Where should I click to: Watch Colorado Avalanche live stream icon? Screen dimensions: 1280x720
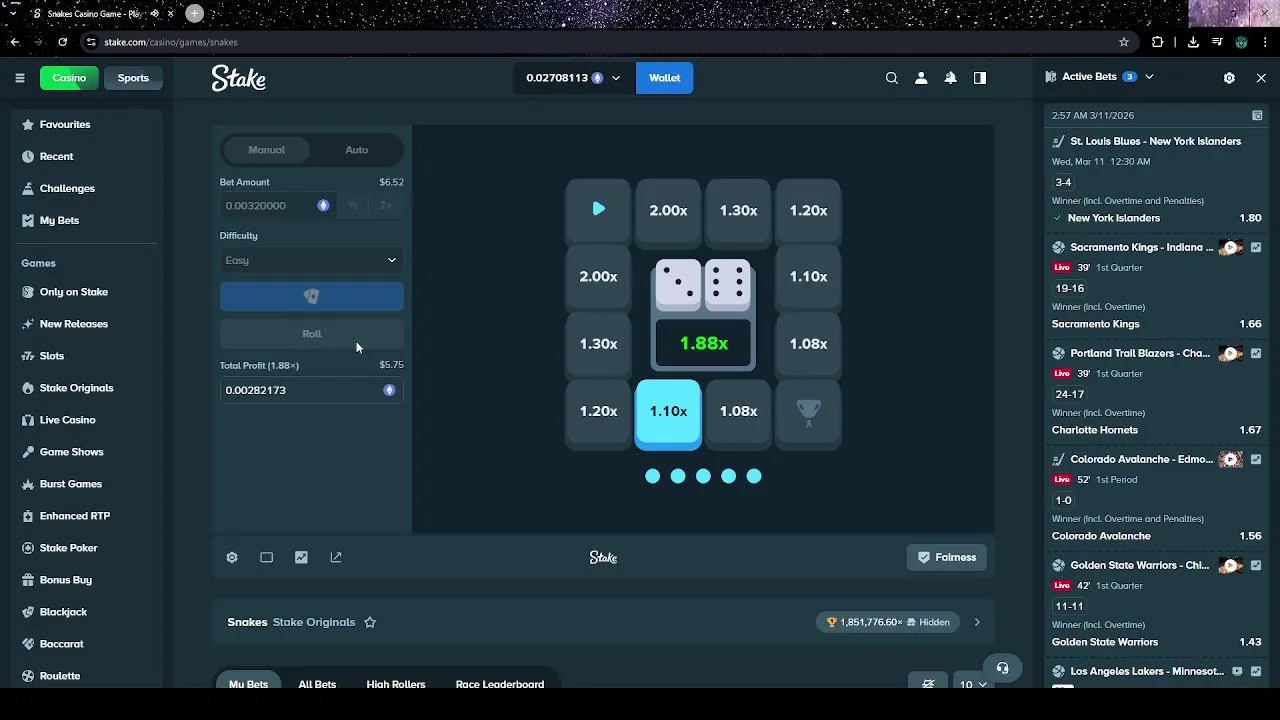pyautogui.click(x=1232, y=460)
